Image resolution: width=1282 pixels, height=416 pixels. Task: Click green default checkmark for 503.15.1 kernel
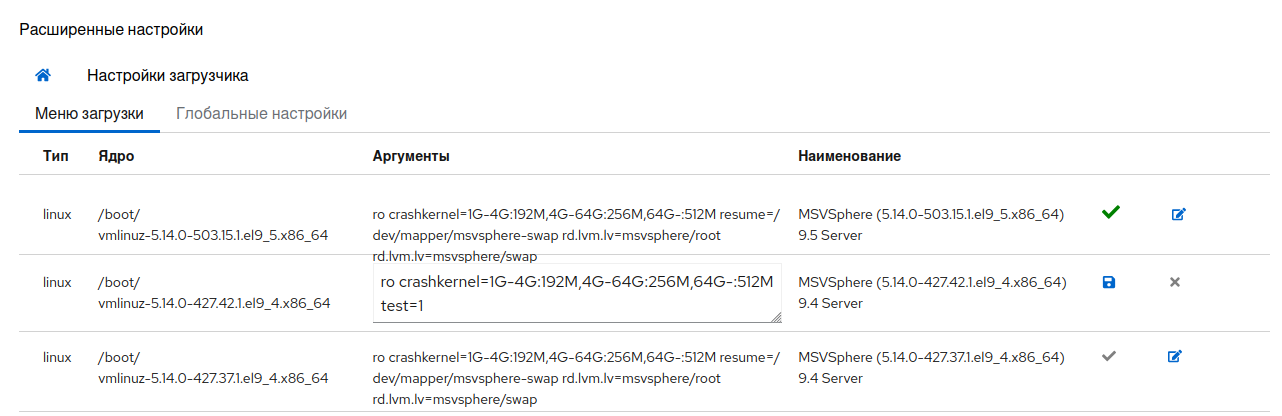[1109, 212]
